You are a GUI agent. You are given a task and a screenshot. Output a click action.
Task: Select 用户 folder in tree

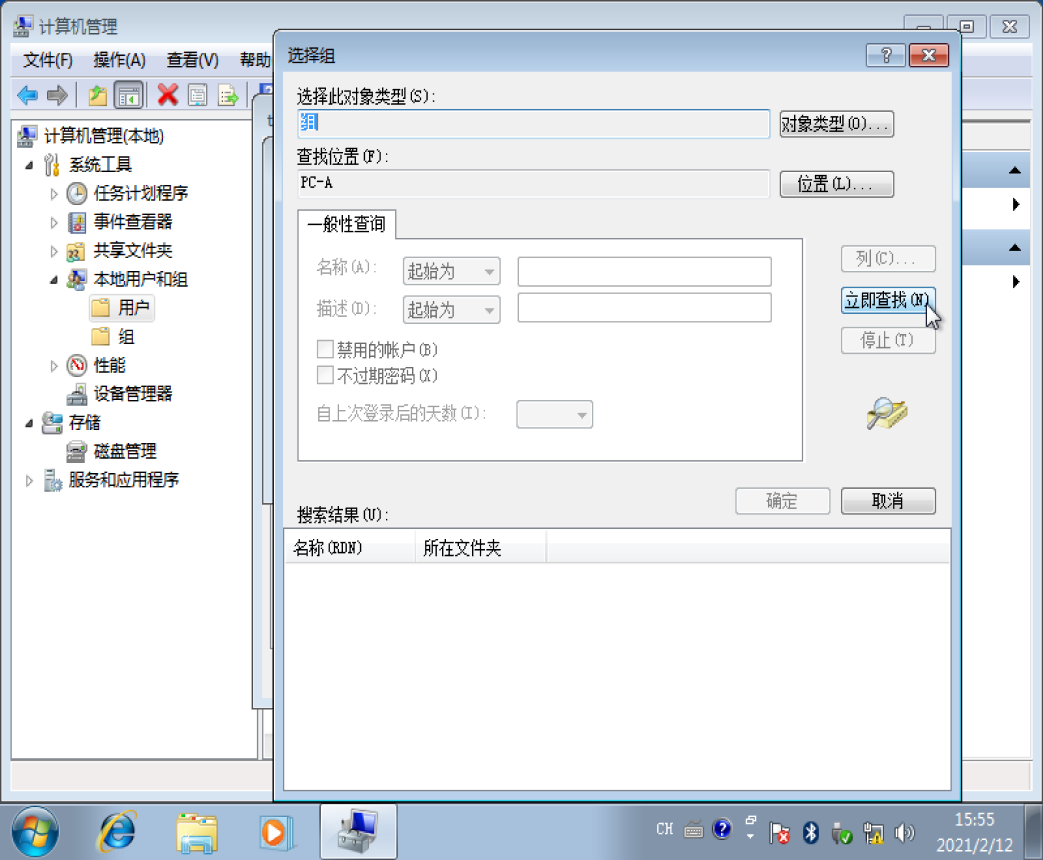click(121, 307)
